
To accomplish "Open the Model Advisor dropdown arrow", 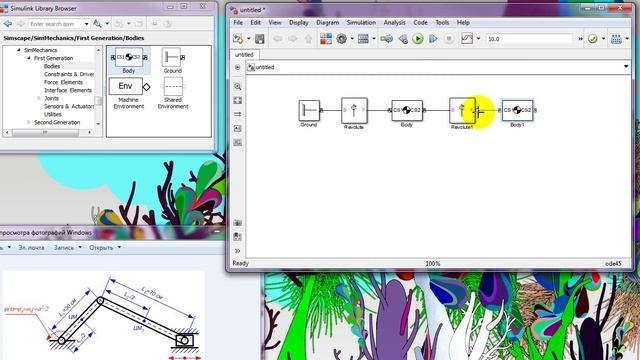I will [603, 39].
